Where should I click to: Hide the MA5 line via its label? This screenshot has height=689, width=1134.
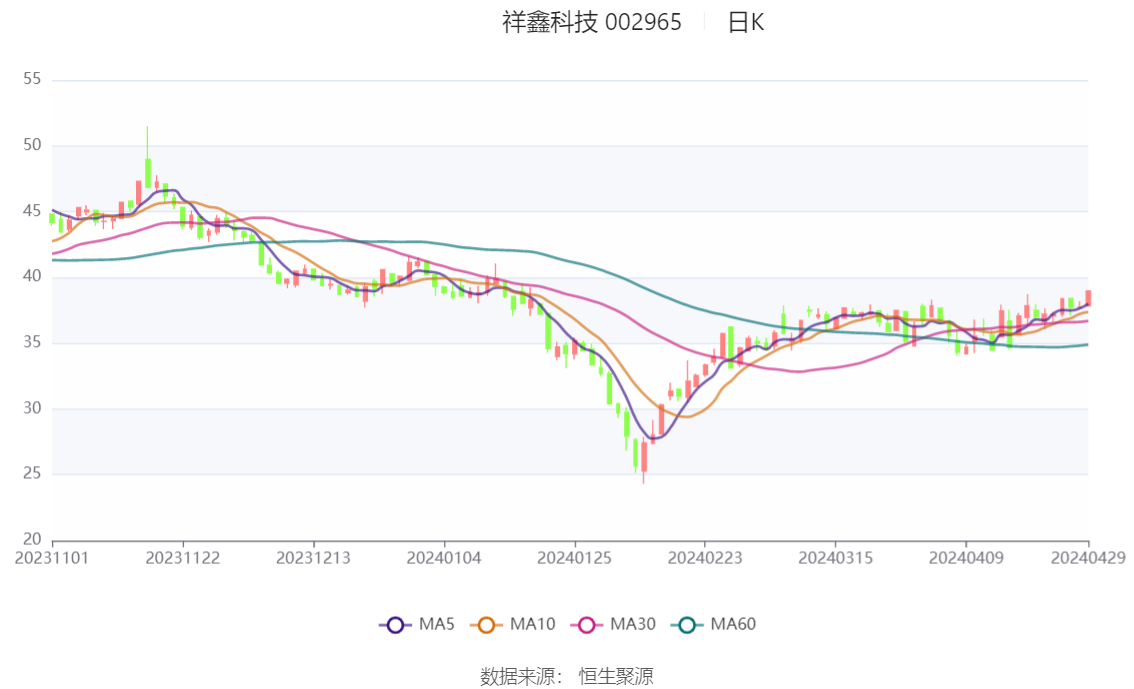tap(437, 624)
